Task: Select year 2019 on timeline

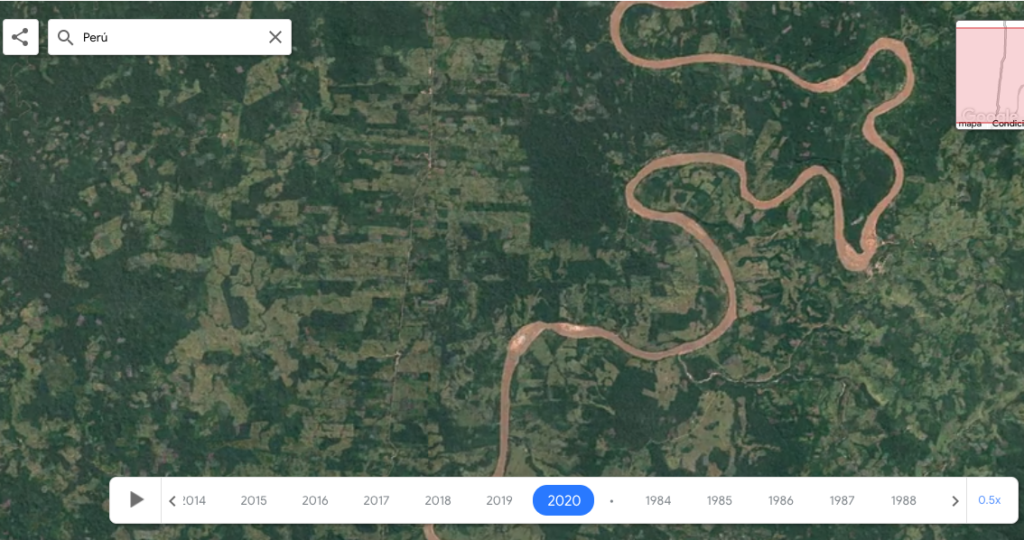Action: [499, 501]
